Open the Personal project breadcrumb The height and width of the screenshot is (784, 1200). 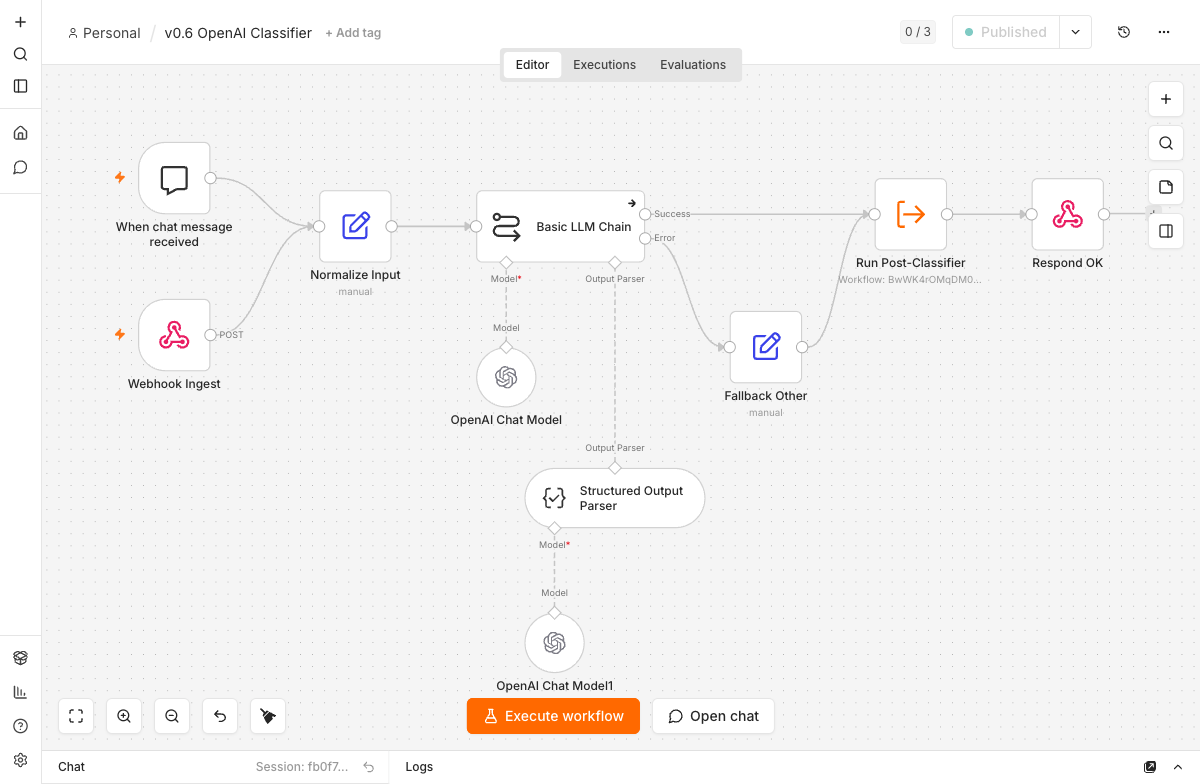104,33
